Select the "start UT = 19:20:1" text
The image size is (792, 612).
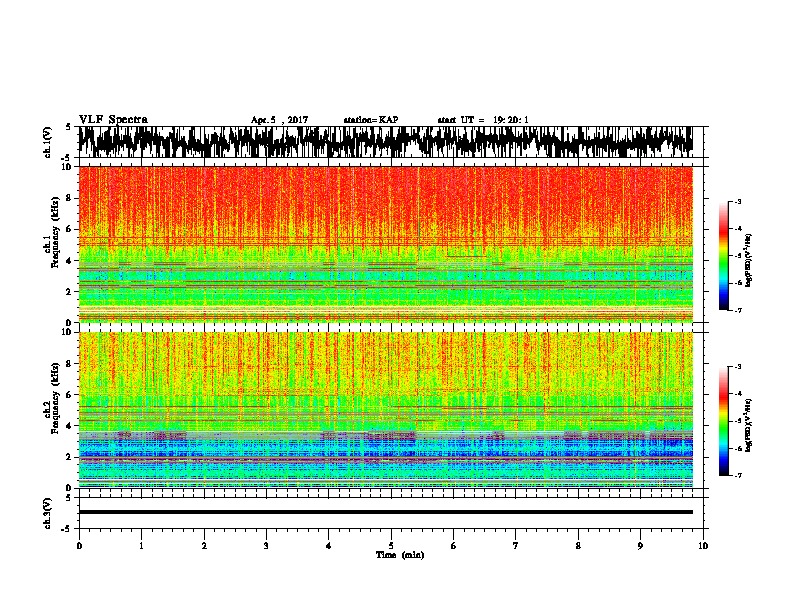coord(483,120)
